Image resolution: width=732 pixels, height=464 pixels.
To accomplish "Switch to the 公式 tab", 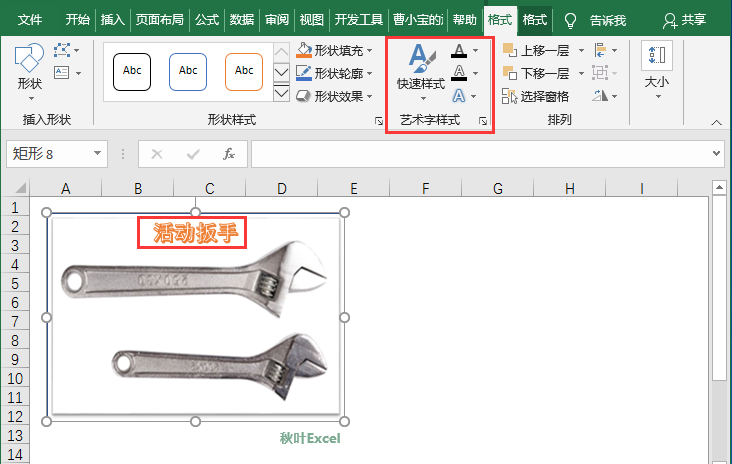I will coord(207,20).
